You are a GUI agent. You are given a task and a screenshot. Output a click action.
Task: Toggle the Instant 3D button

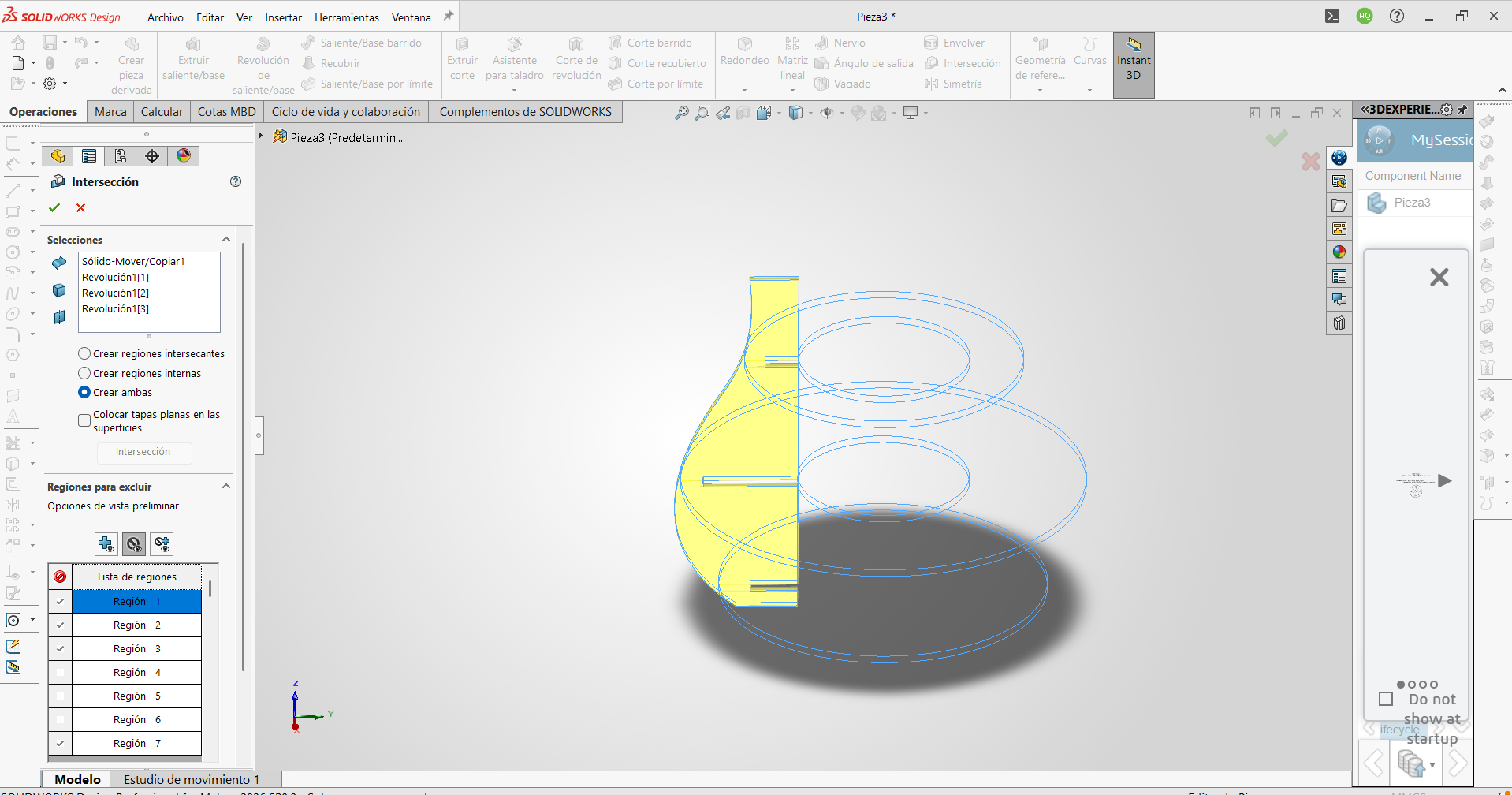tap(1134, 65)
